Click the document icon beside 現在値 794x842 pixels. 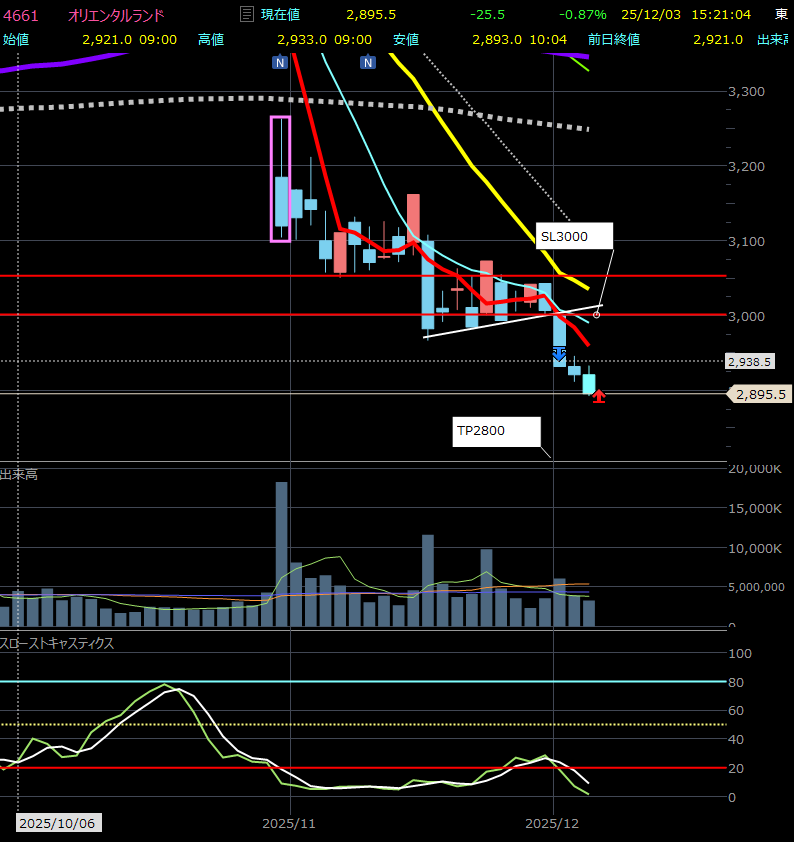pyautogui.click(x=247, y=15)
